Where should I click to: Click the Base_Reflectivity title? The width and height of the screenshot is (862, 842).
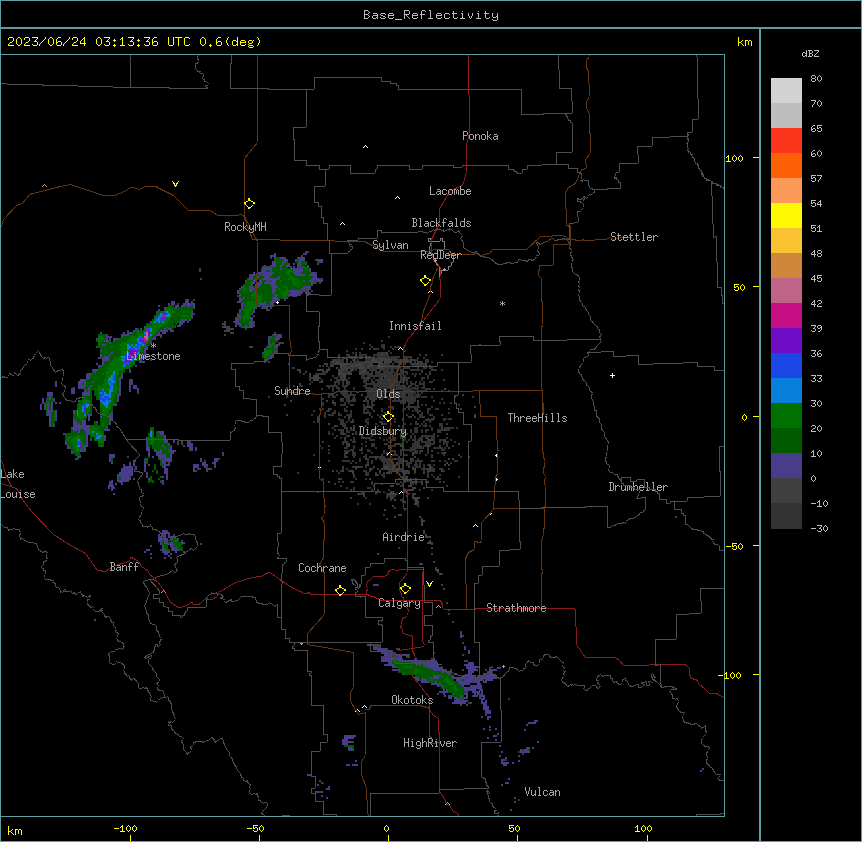click(431, 15)
